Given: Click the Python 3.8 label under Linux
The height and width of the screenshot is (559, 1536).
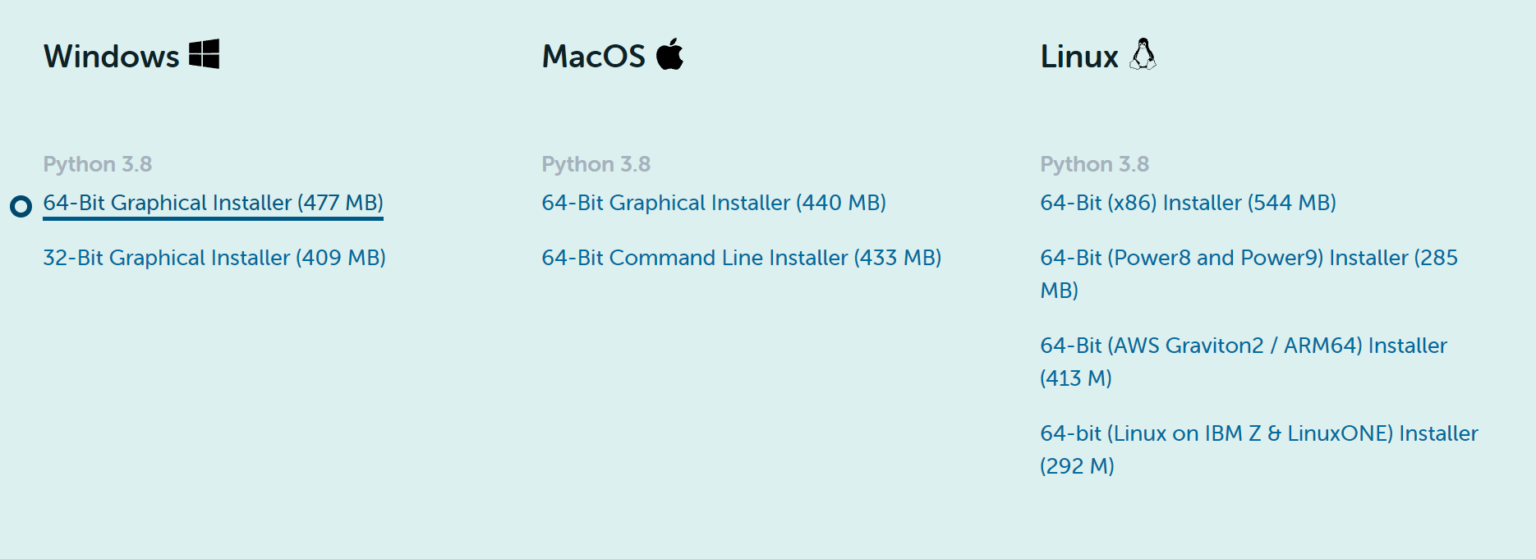Looking at the screenshot, I should coord(1094,164).
